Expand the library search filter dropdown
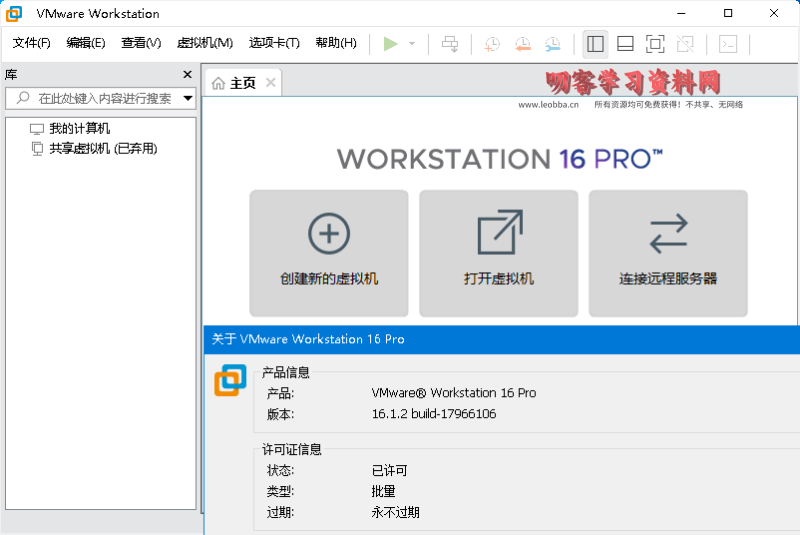The image size is (800, 535). pos(188,98)
